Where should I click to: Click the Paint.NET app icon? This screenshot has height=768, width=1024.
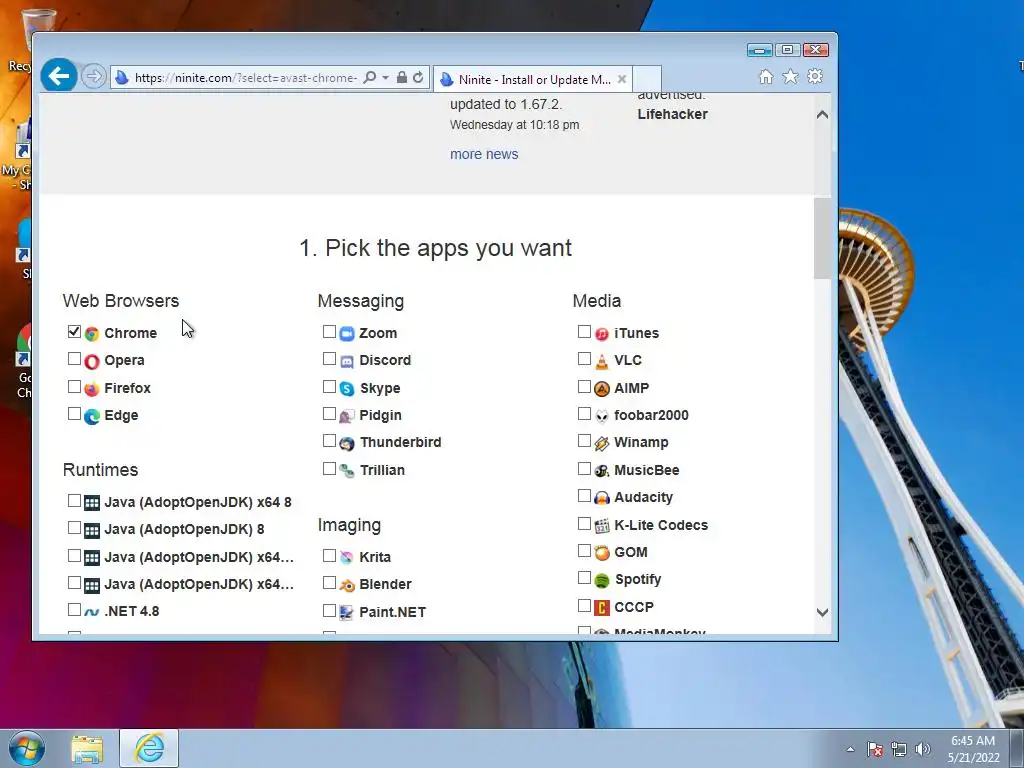pos(347,612)
